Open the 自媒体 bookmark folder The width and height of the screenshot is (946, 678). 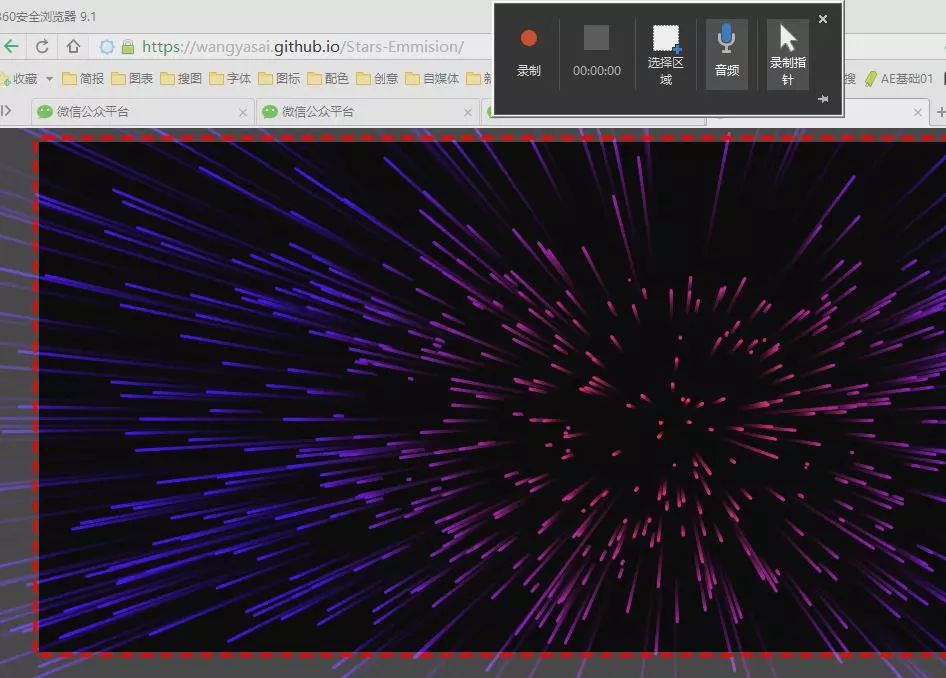[x=432, y=79]
